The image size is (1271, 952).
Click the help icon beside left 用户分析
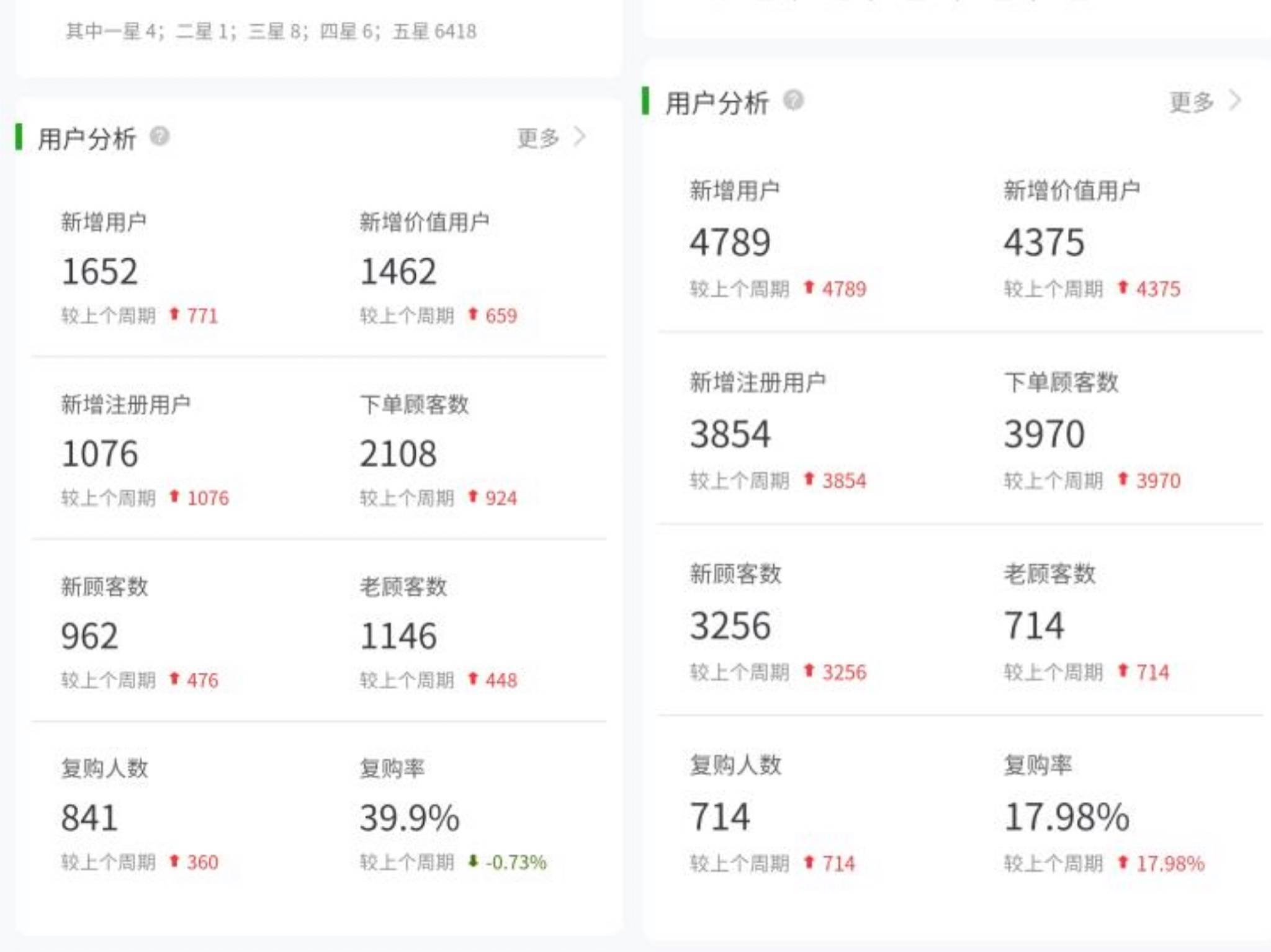pos(159,137)
